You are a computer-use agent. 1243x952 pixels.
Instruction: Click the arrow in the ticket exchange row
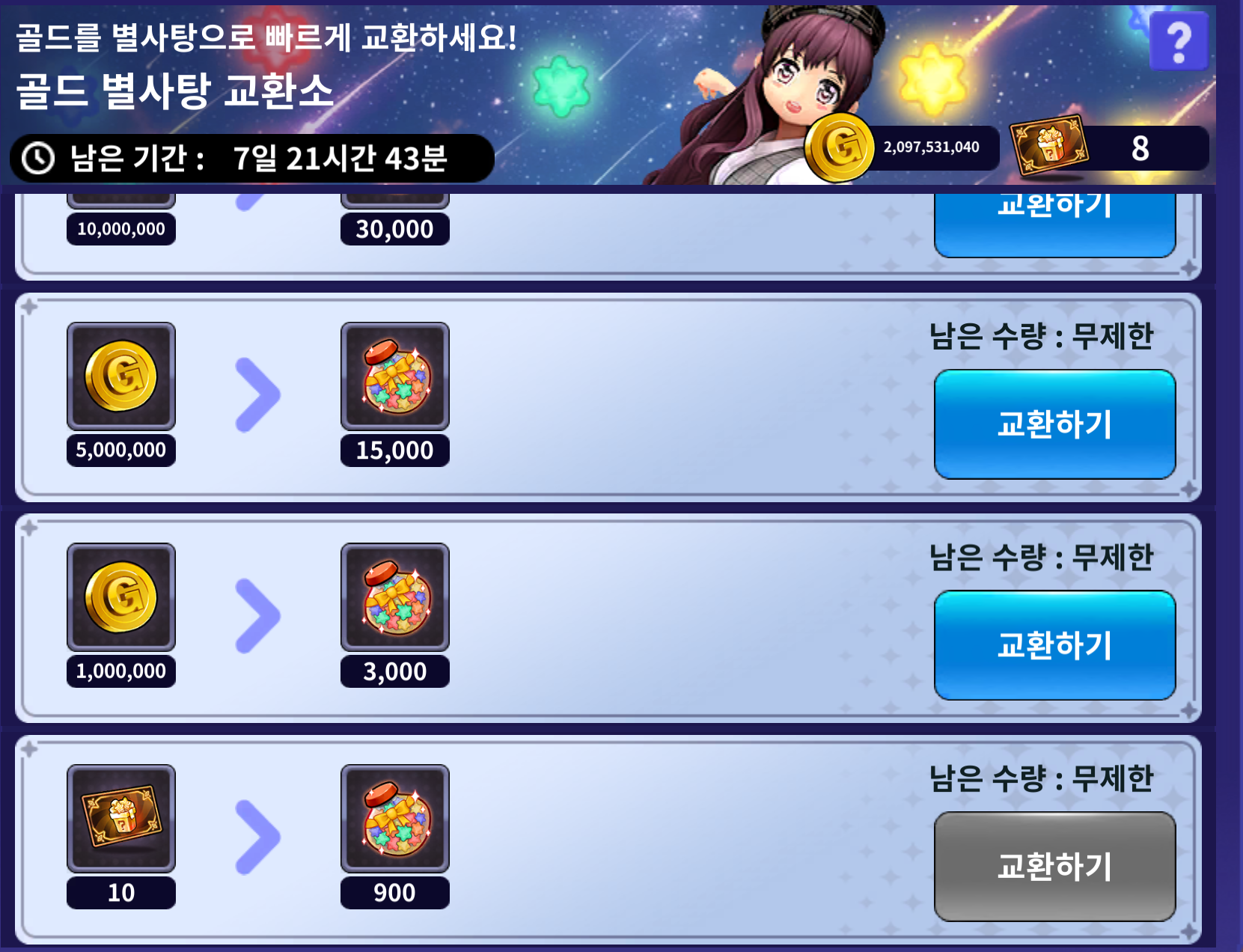click(x=257, y=837)
